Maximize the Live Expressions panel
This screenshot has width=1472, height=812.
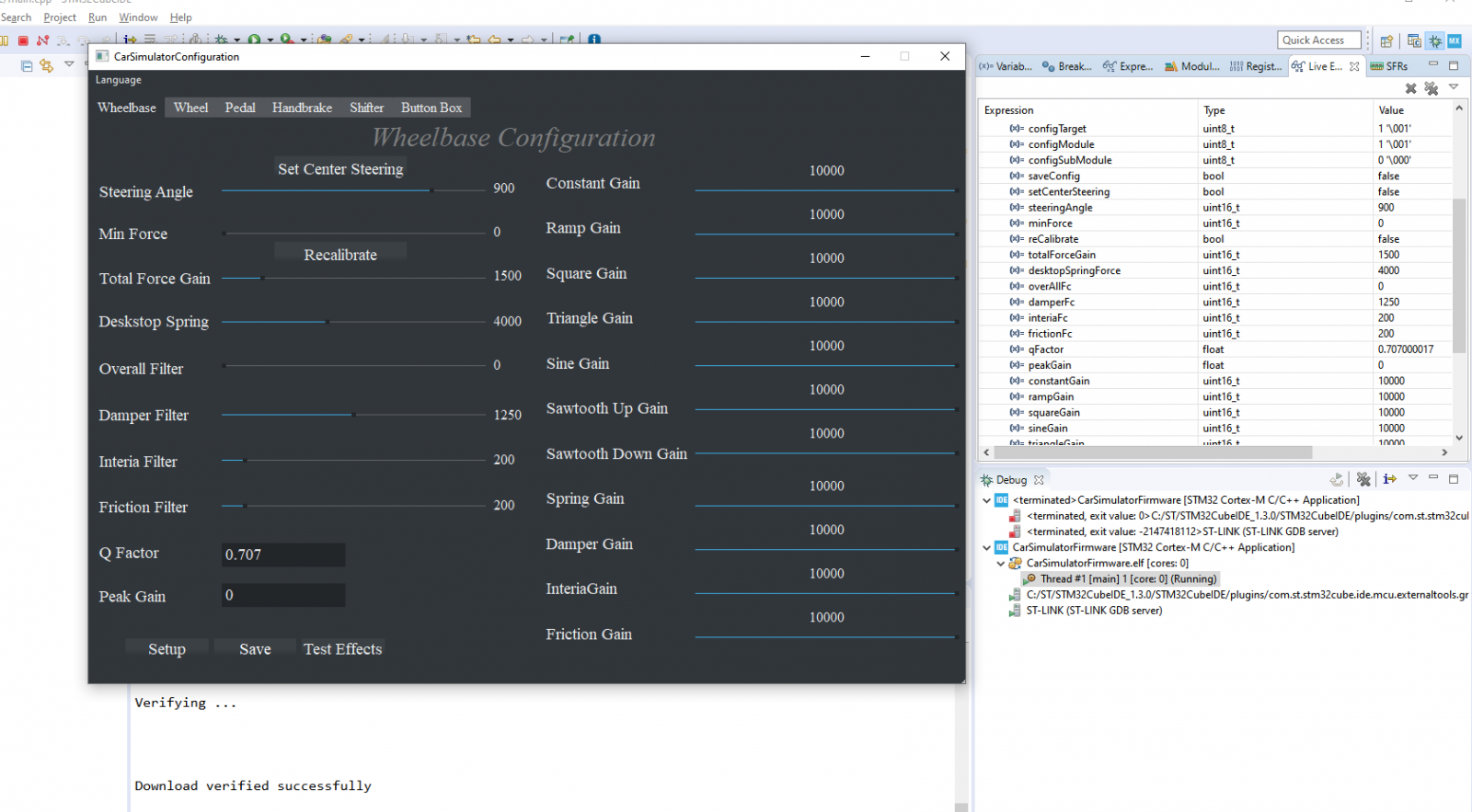tap(1454, 65)
